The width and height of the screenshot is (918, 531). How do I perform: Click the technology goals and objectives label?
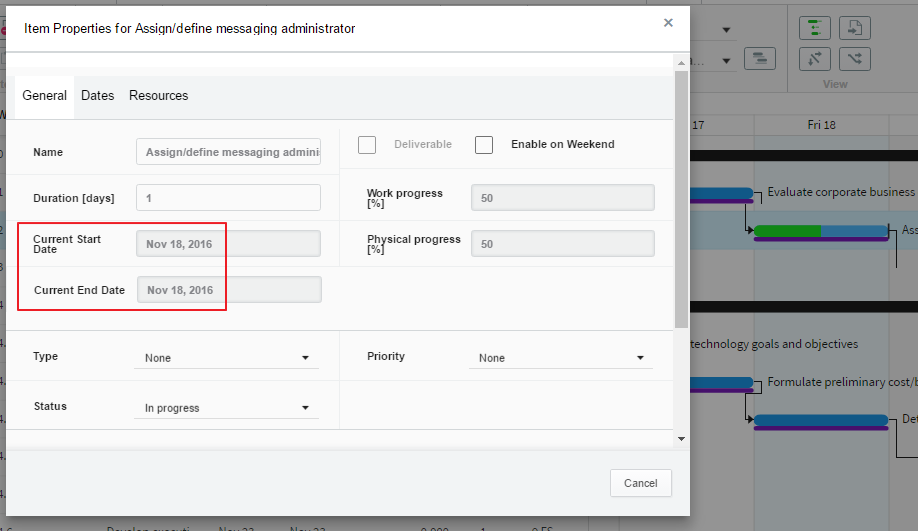(774, 344)
